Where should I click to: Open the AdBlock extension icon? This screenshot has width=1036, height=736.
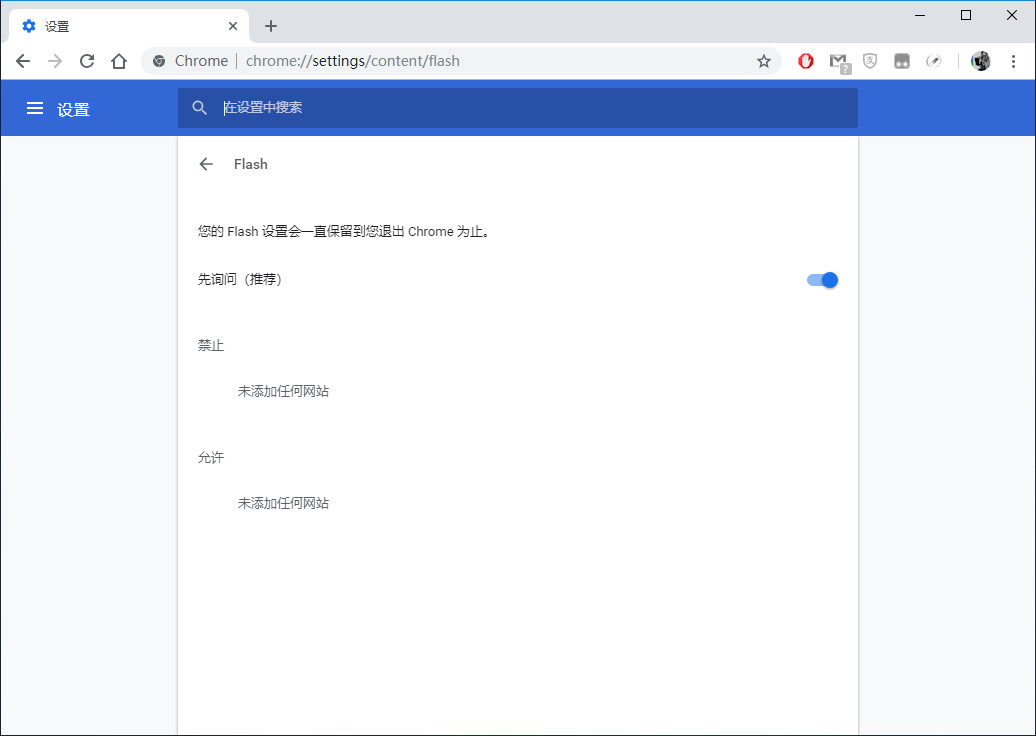(x=806, y=61)
